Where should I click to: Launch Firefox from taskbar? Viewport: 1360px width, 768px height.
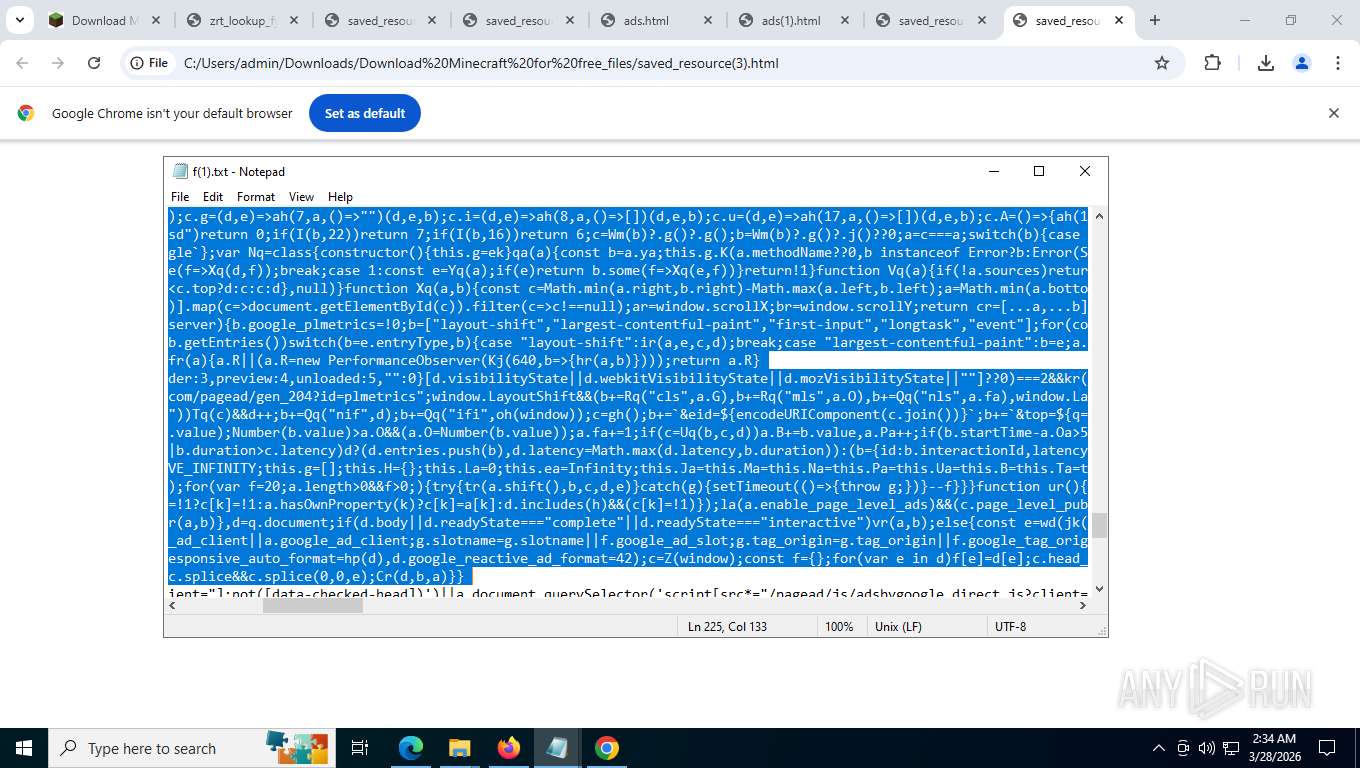click(x=509, y=748)
